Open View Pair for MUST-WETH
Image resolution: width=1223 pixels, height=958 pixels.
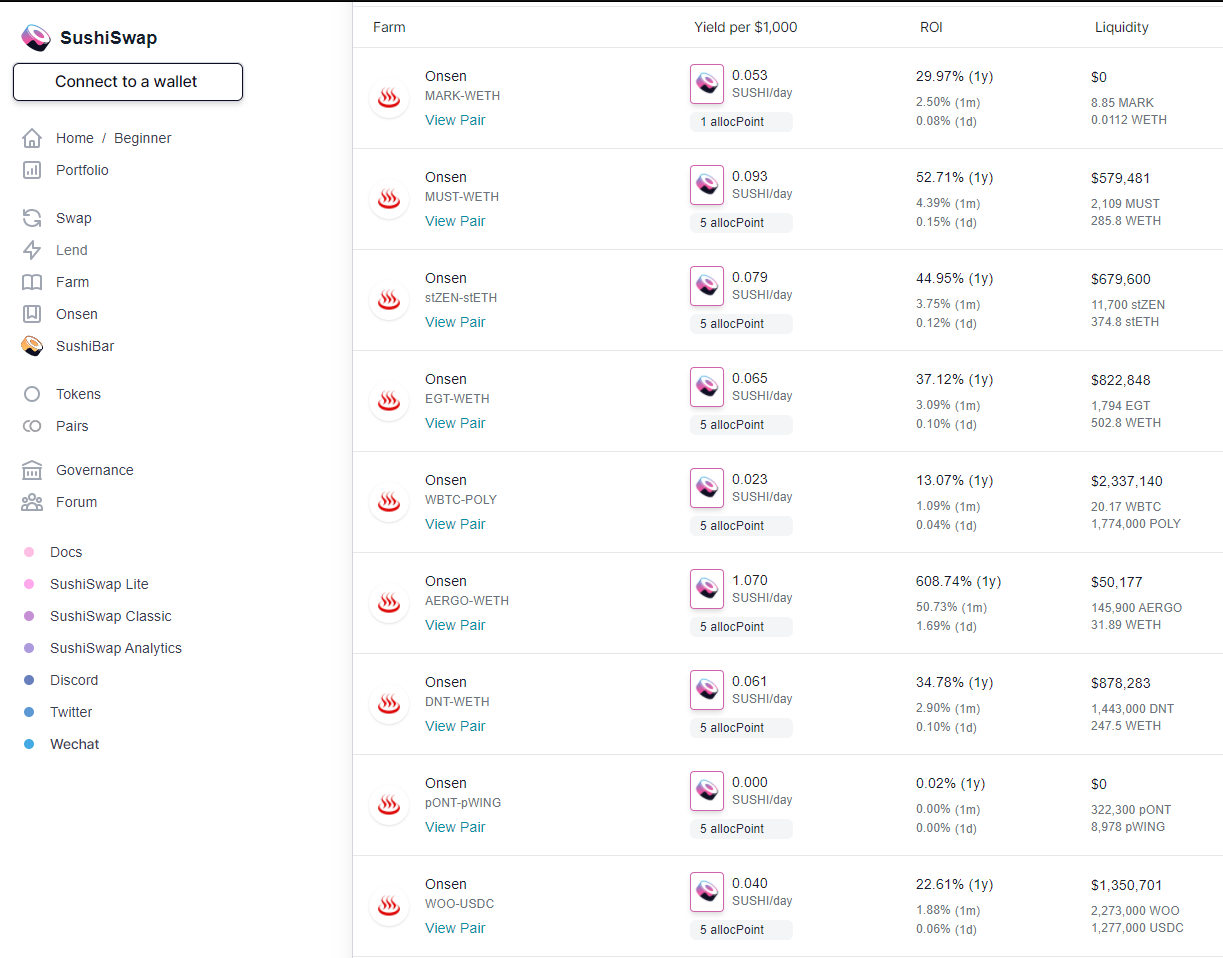(x=455, y=221)
